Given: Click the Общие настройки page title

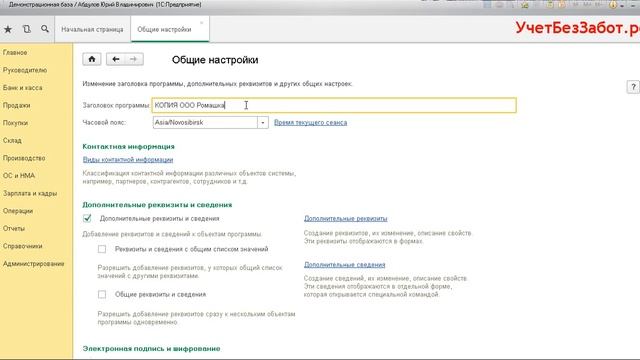Looking at the screenshot, I should 215,60.
